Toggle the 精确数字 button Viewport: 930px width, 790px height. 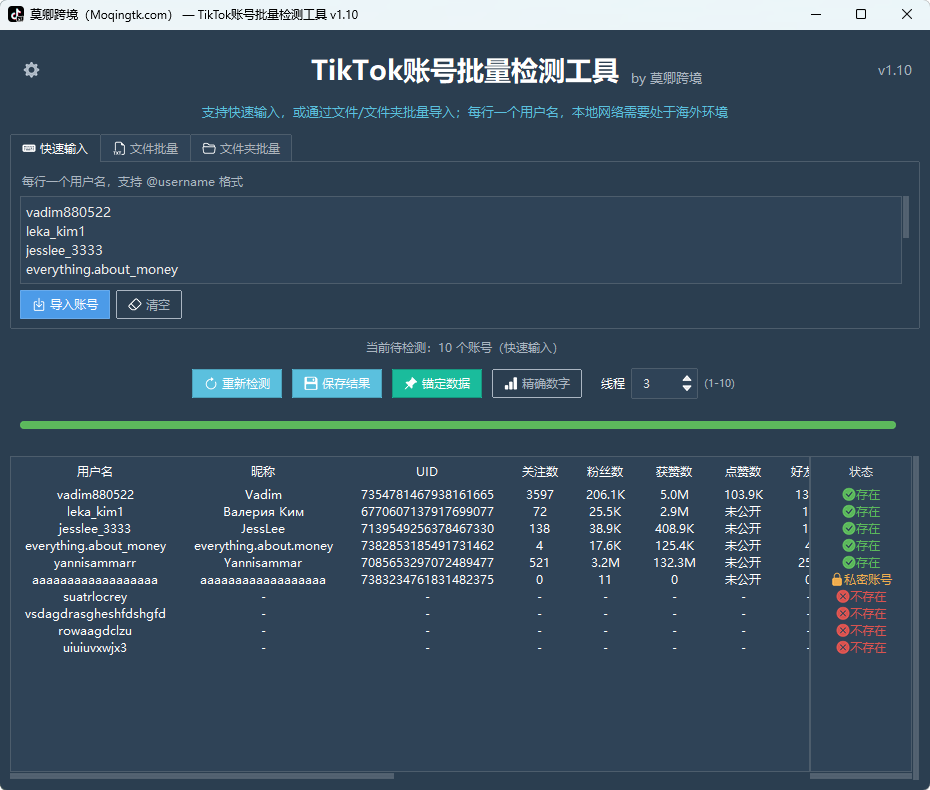[537, 384]
